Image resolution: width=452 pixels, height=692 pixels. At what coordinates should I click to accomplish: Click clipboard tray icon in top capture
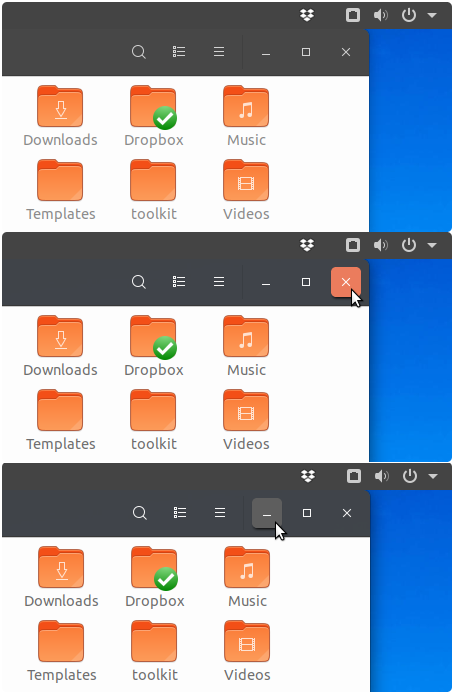click(x=353, y=15)
